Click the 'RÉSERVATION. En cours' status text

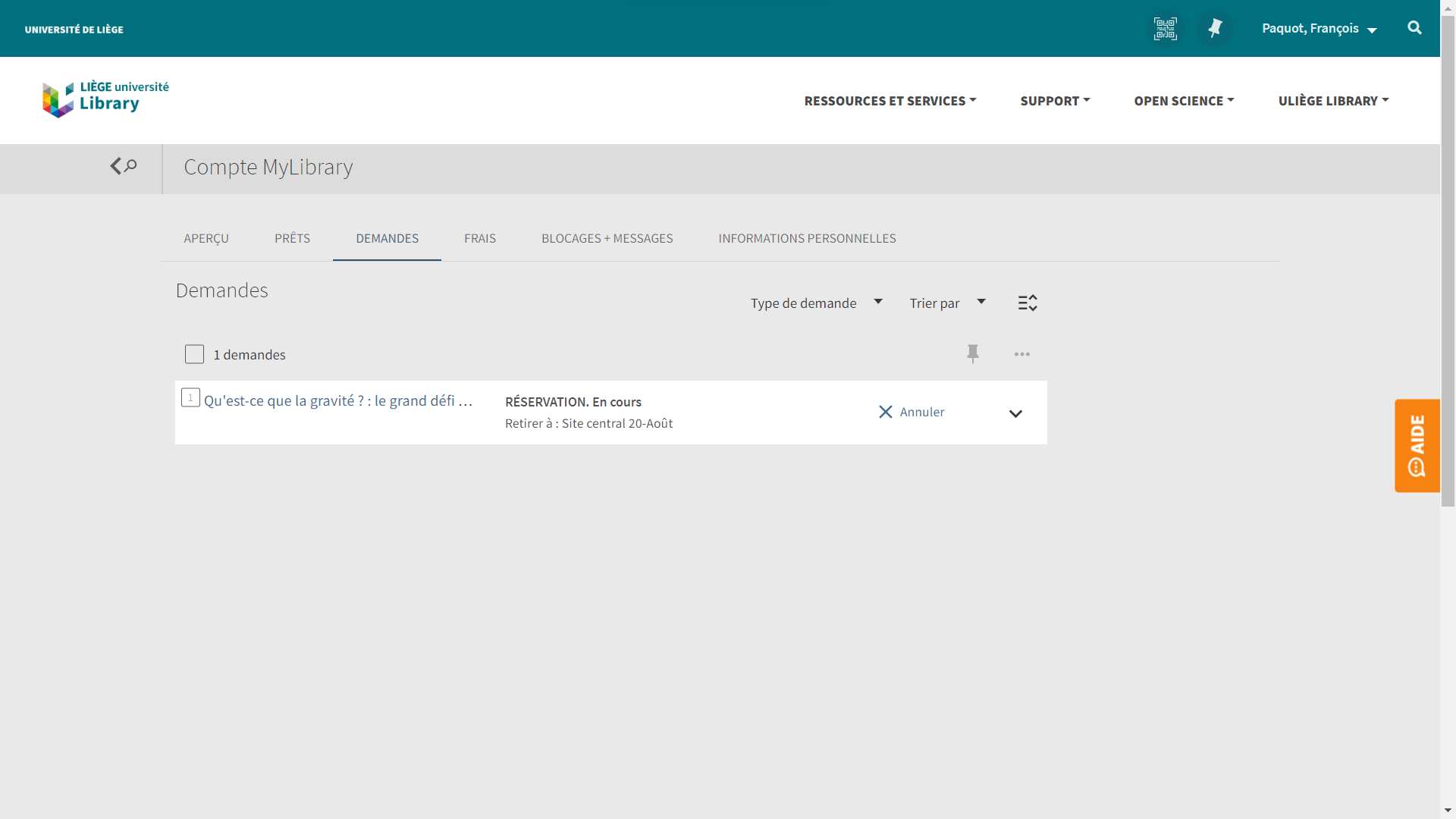point(573,402)
